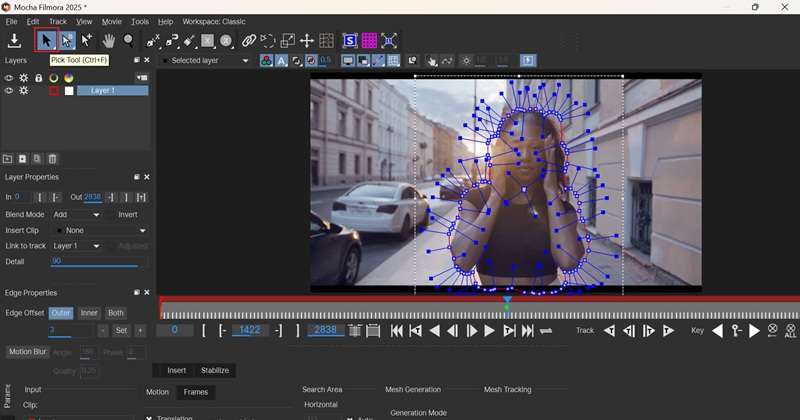The width and height of the screenshot is (800, 420).
Task: Open the Blend Mode Add dropdown
Action: pos(76,214)
